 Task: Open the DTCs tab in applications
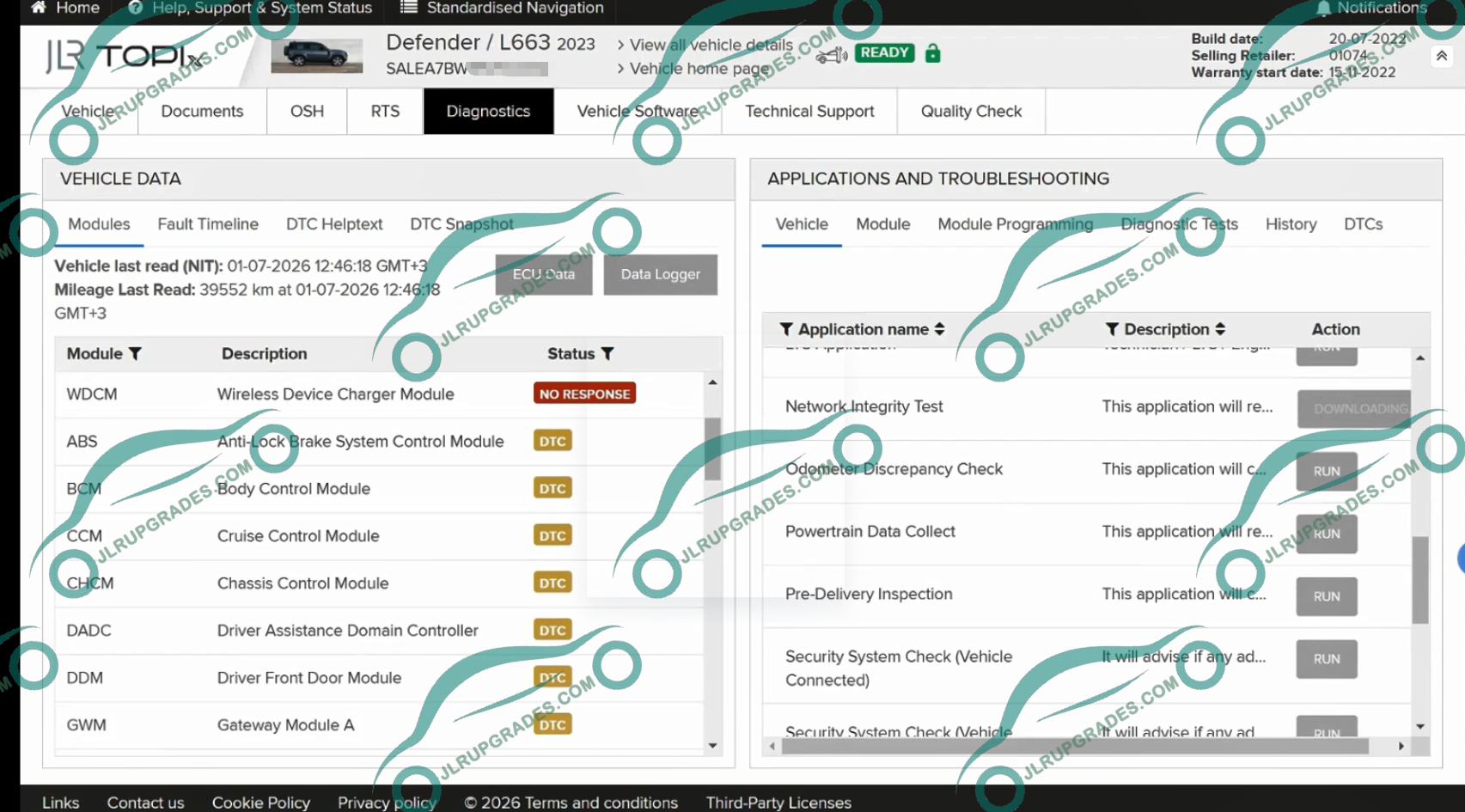point(1363,224)
